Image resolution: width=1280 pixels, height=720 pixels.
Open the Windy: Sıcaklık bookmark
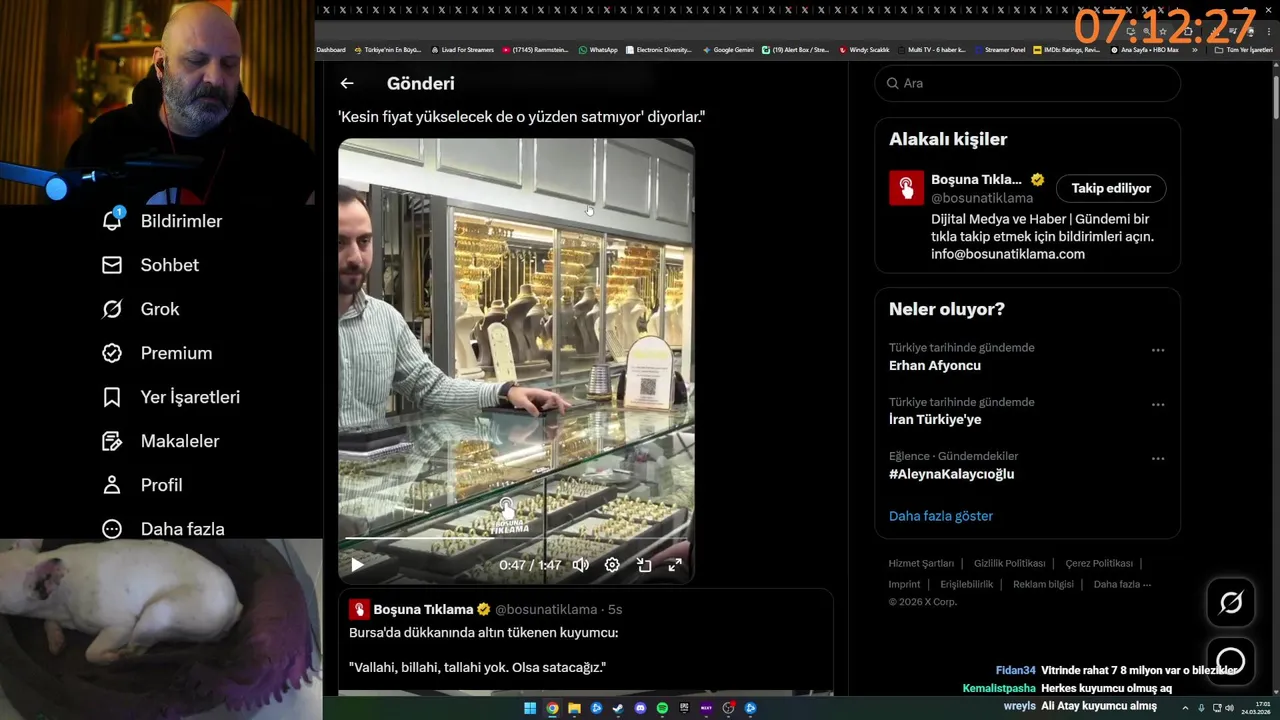pyautogui.click(x=866, y=49)
